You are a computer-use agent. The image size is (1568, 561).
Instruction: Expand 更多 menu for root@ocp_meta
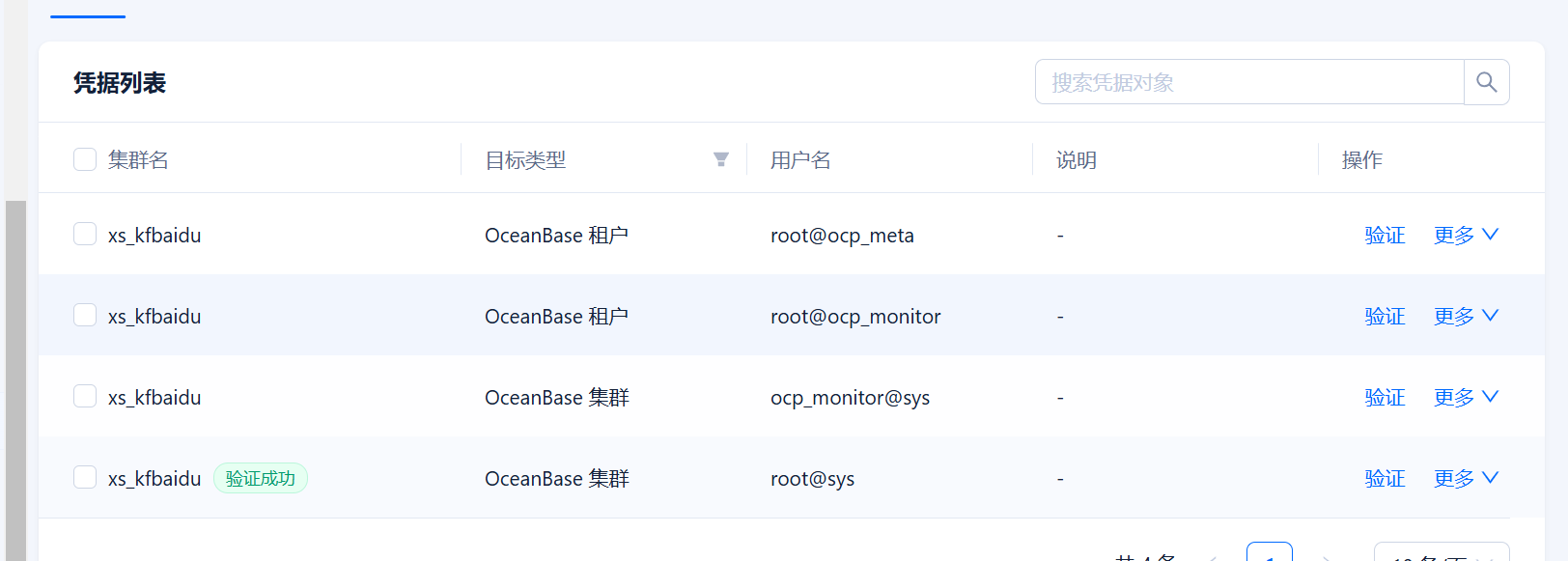click(1466, 235)
